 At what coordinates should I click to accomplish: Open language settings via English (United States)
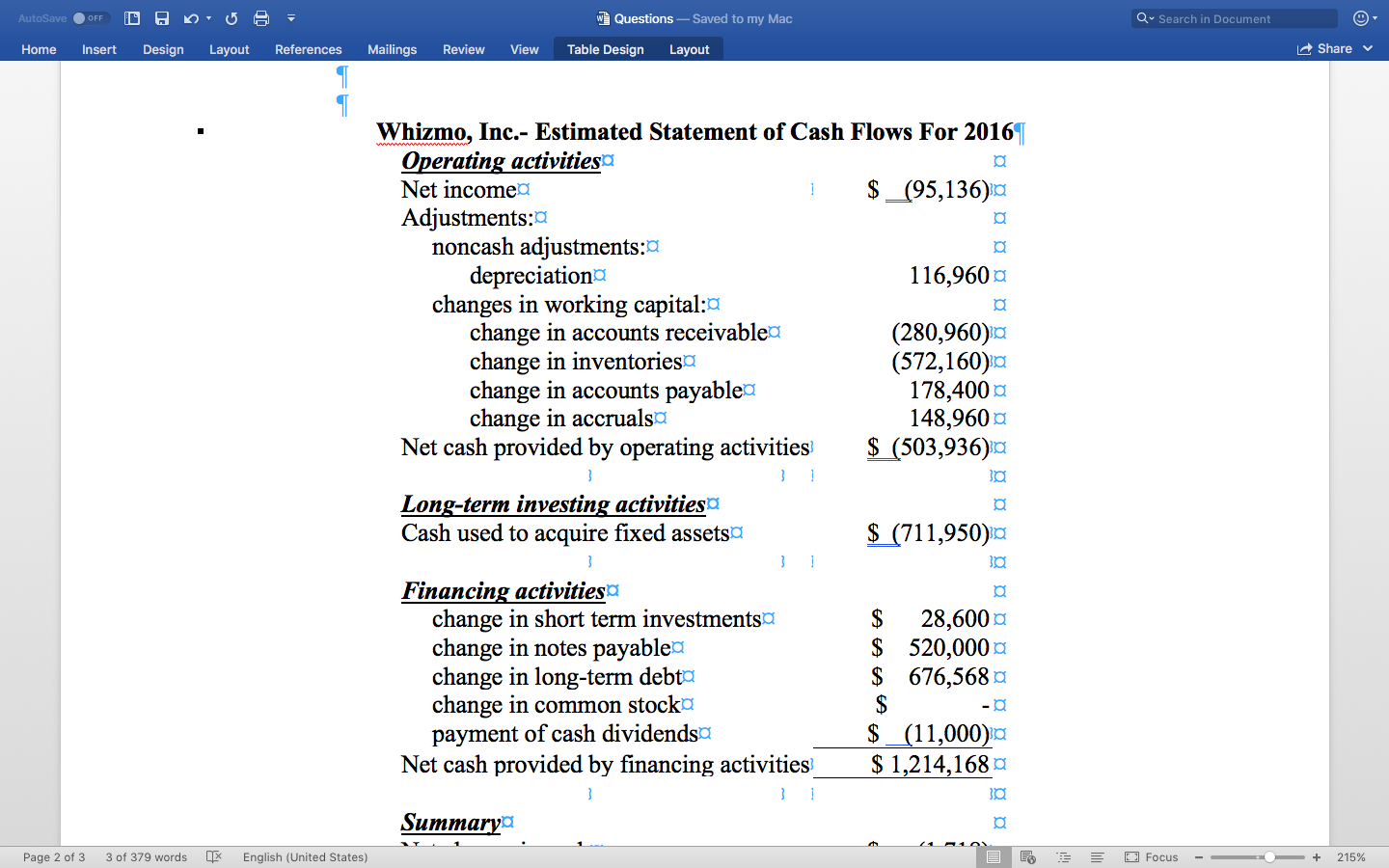[305, 856]
